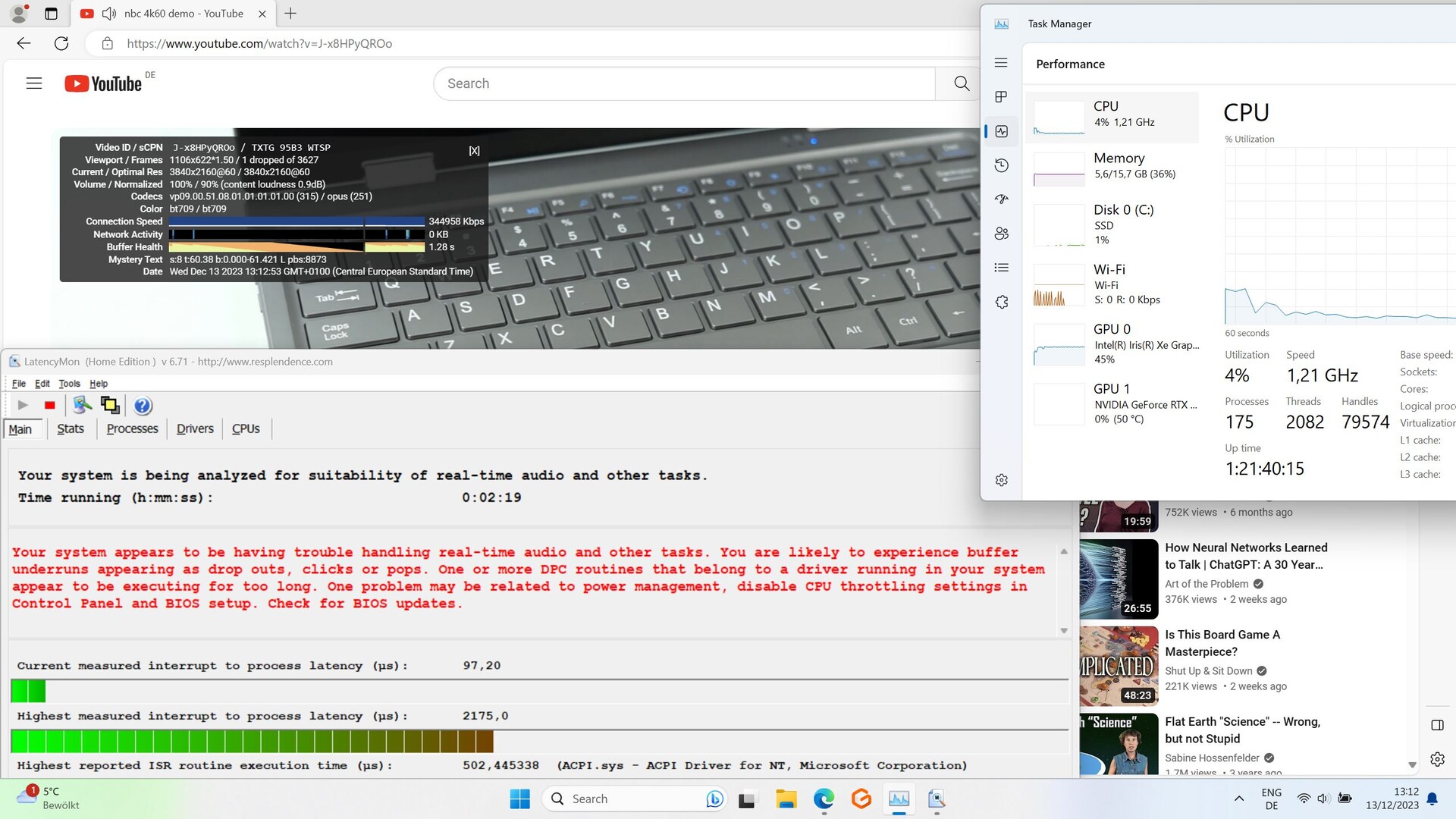Open Task Manager App history page
The width and height of the screenshot is (1456, 819).
1001,165
